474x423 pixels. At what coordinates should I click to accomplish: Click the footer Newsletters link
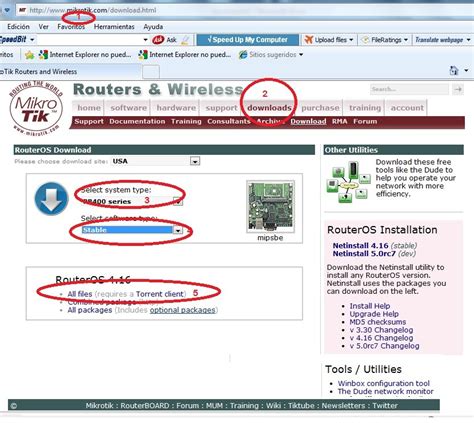[343, 406]
